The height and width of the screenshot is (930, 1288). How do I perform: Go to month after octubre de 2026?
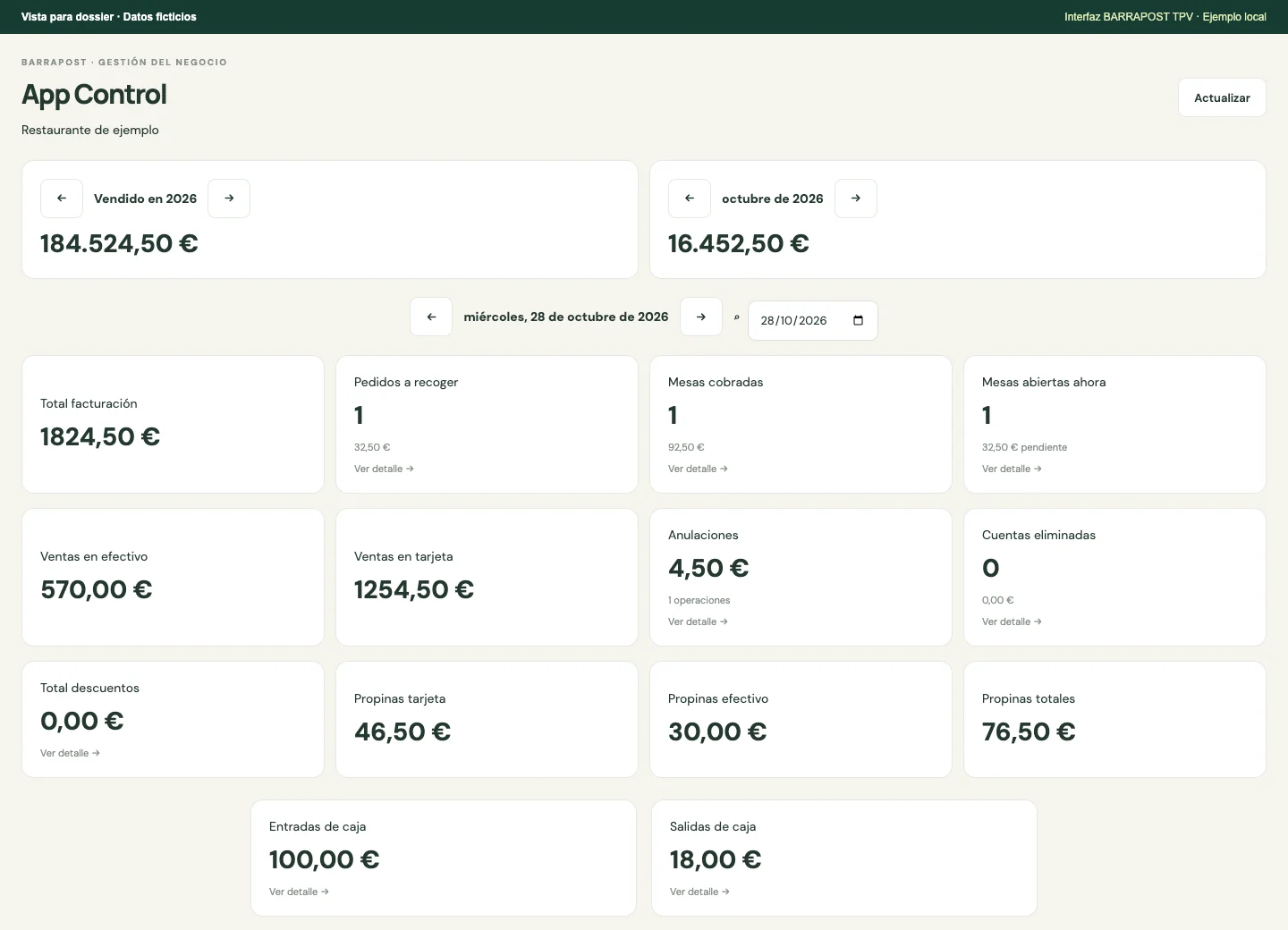pos(856,199)
